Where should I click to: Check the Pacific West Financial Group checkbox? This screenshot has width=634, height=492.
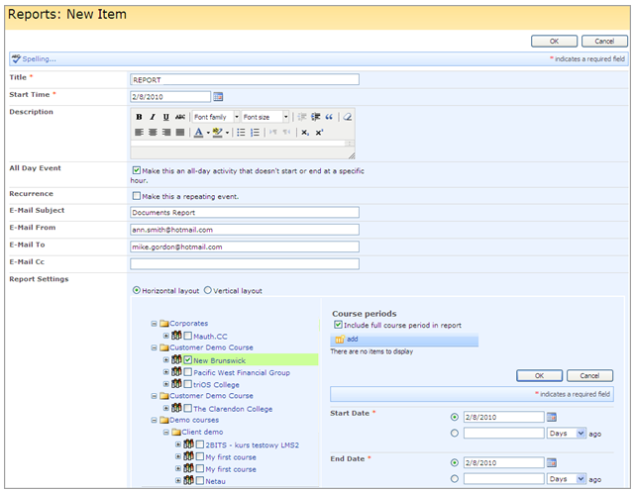click(188, 372)
